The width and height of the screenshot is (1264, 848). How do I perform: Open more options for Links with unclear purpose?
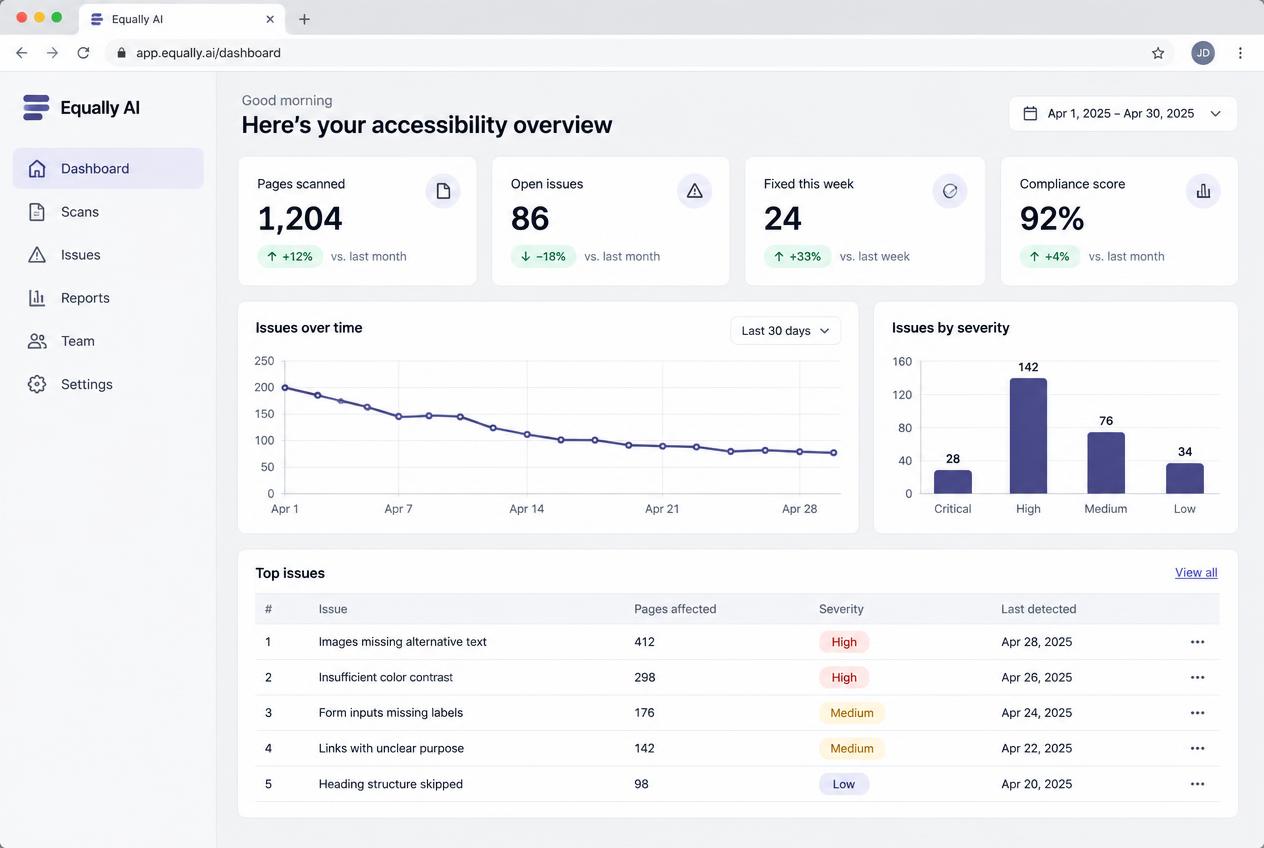tap(1197, 748)
